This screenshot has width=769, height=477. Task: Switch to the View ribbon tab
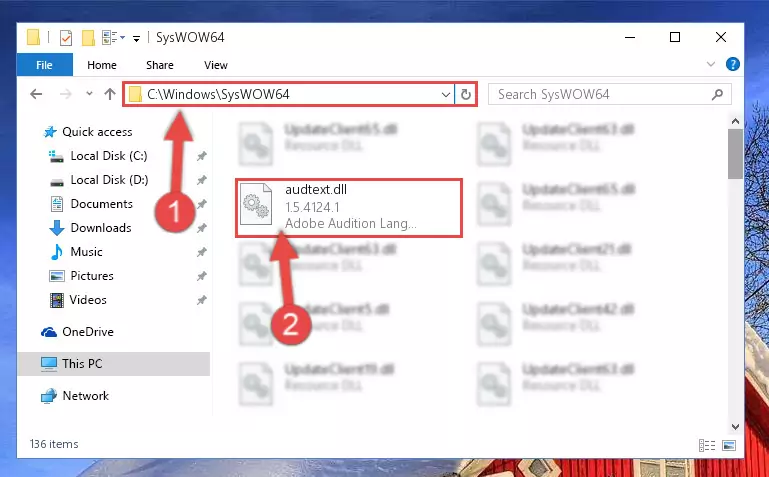216,65
